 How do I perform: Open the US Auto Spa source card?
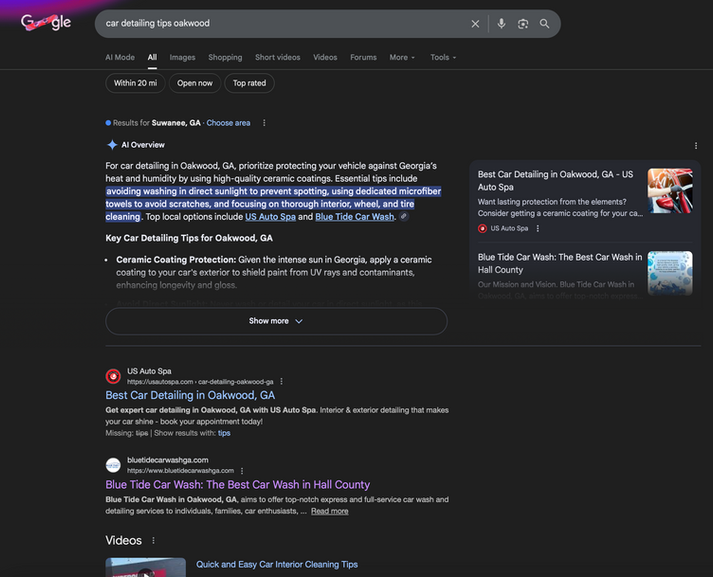click(x=555, y=181)
